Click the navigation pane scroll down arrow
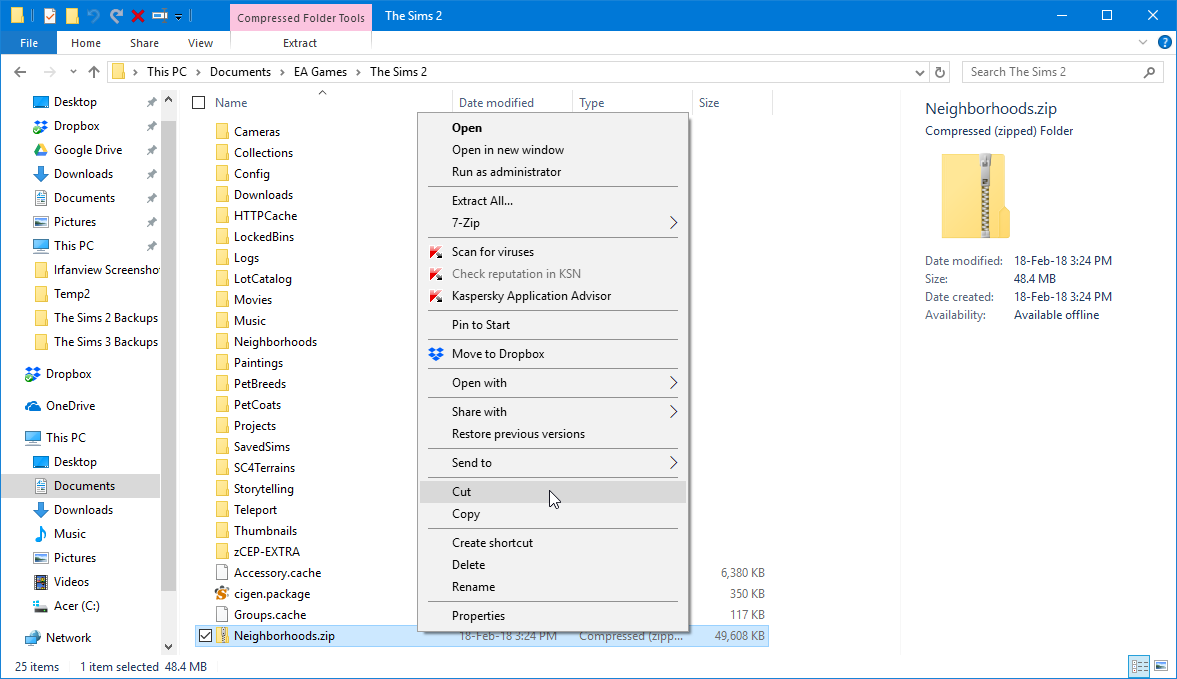The height and width of the screenshot is (679, 1177). click(168, 647)
